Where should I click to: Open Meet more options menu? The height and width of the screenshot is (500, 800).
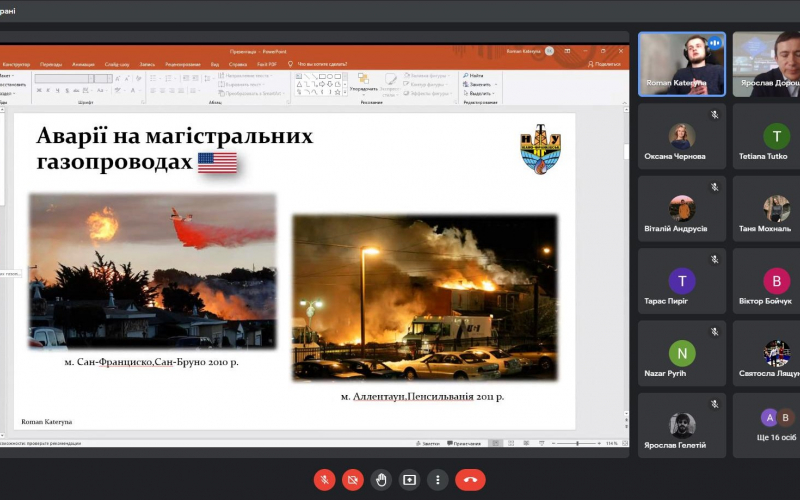pos(437,480)
